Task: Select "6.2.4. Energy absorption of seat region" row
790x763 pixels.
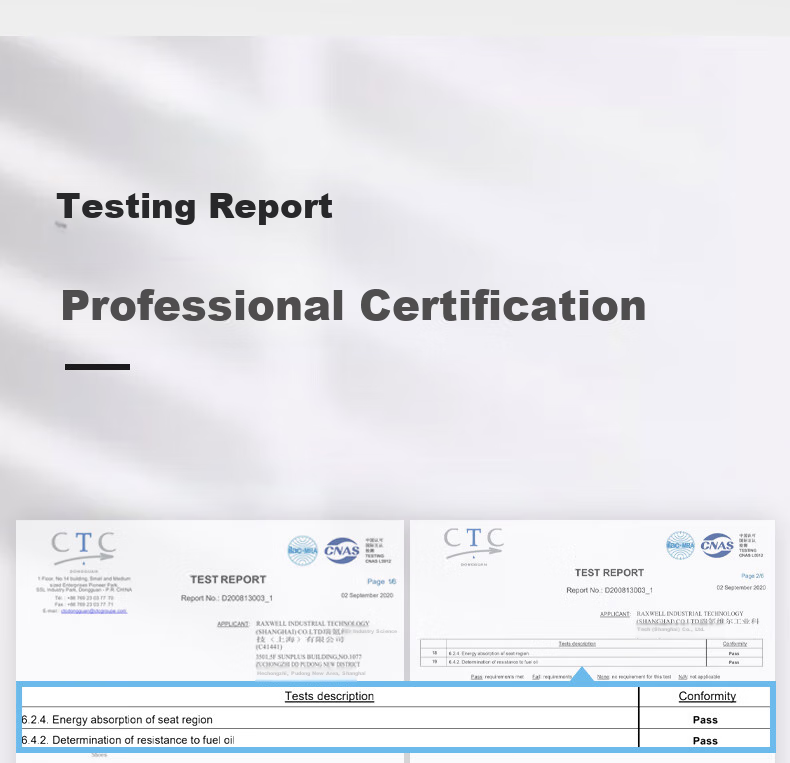Action: click(396, 719)
